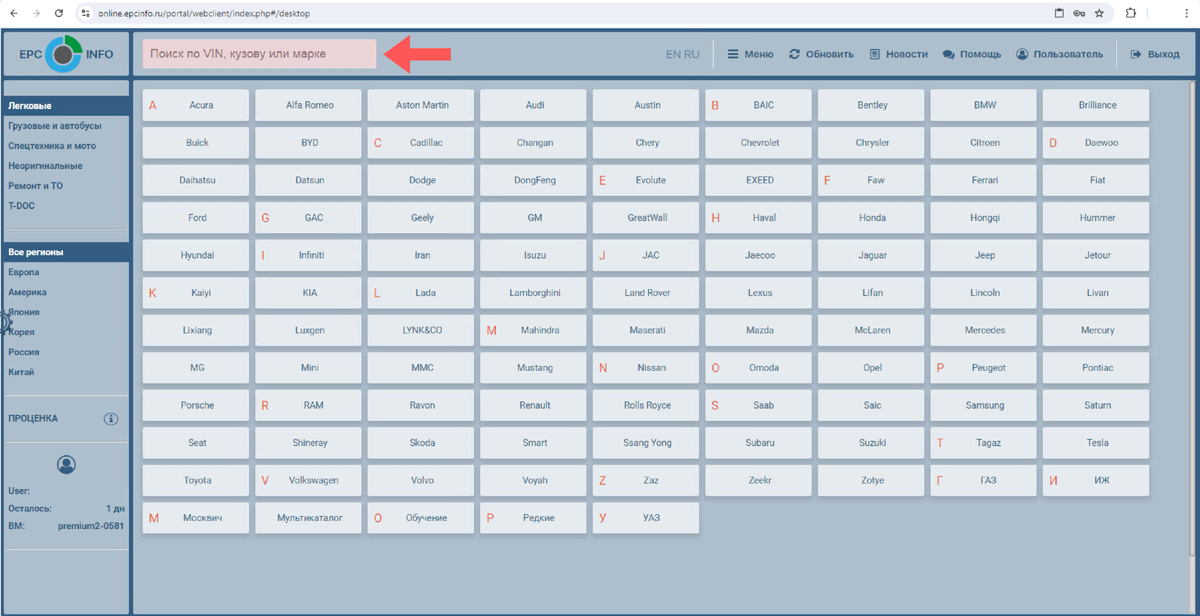Switch language to EN
The height and width of the screenshot is (616, 1200).
tap(673, 54)
